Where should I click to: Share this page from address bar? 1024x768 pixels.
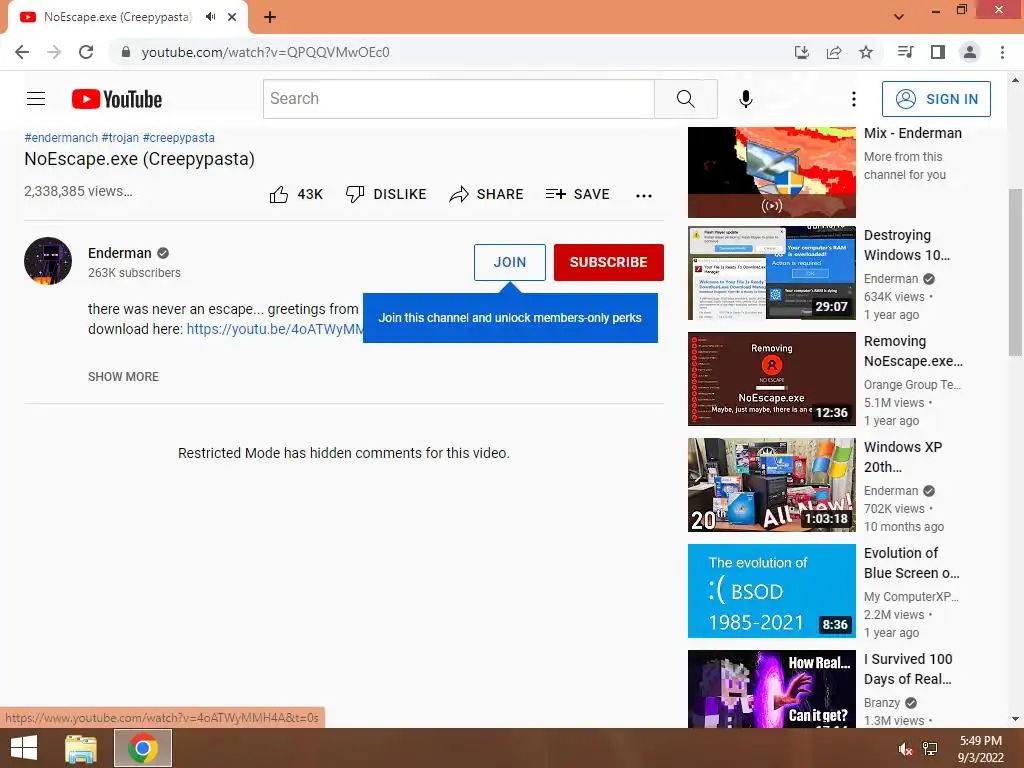click(834, 52)
